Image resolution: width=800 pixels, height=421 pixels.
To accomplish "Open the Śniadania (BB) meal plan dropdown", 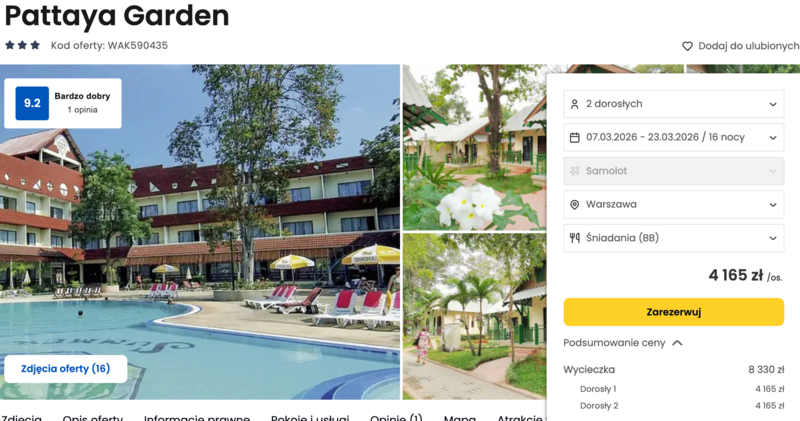I will [673, 238].
